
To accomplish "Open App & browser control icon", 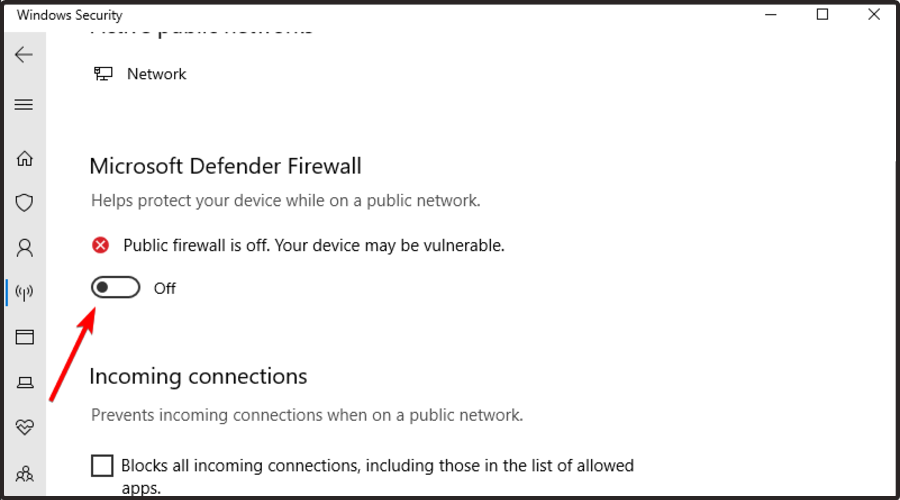I will (x=25, y=337).
